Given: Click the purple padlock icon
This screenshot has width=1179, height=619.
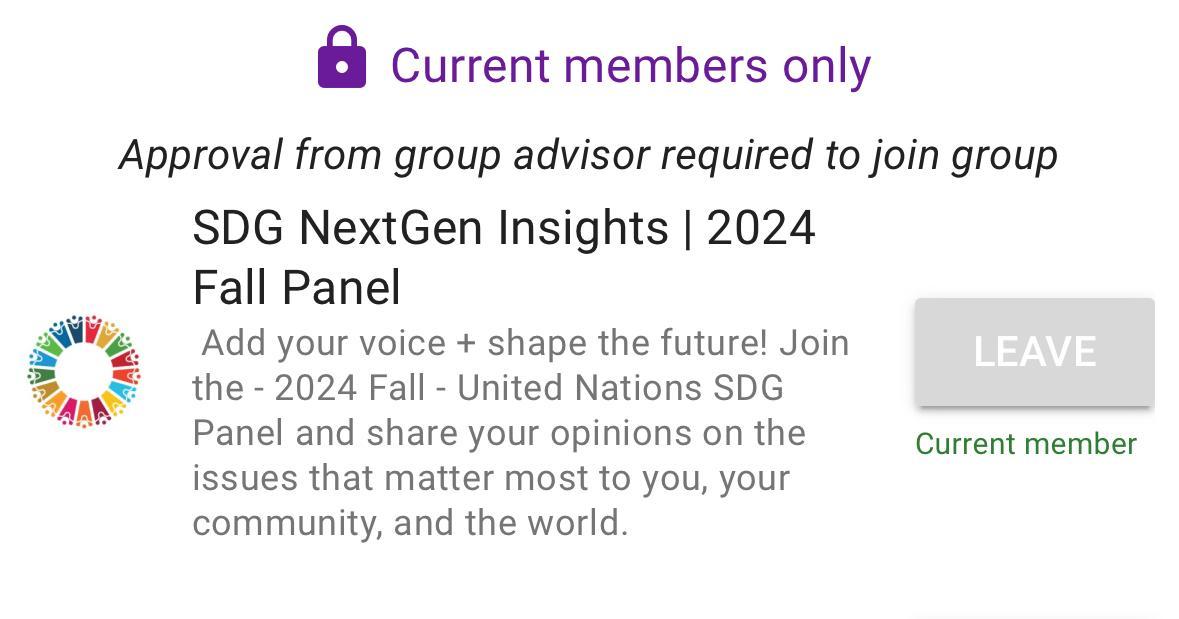Looking at the screenshot, I should (x=342, y=58).
